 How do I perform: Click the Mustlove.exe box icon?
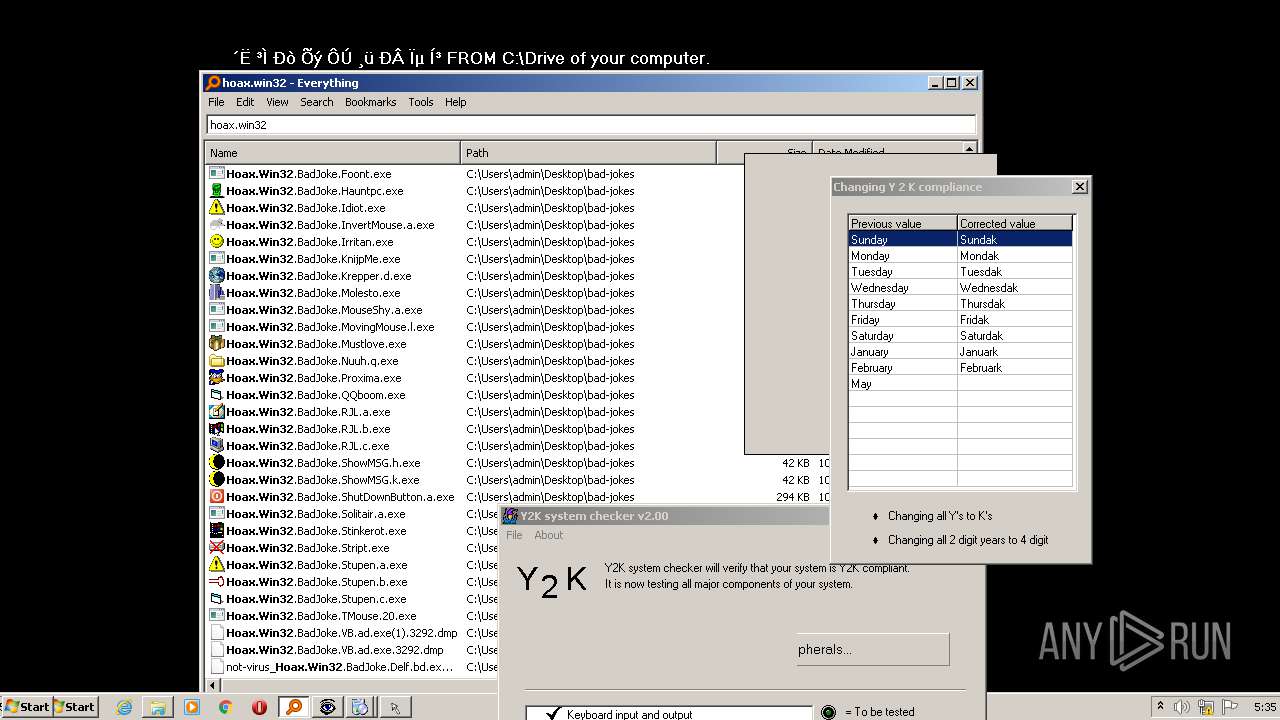(x=216, y=343)
